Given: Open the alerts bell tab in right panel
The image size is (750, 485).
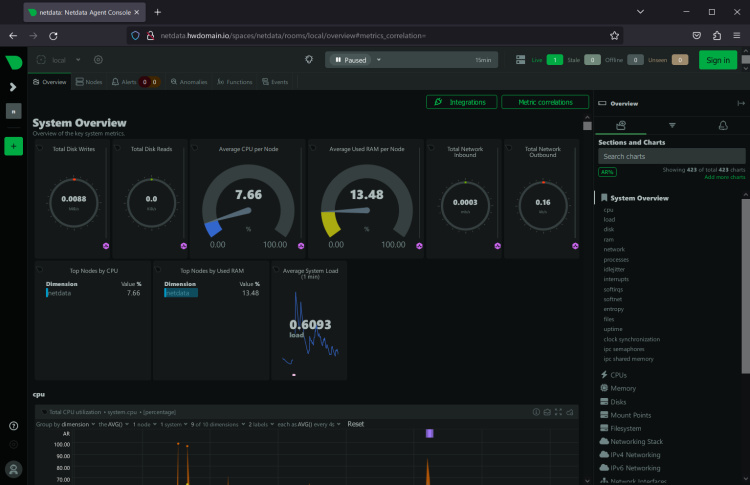Looking at the screenshot, I should pos(722,125).
